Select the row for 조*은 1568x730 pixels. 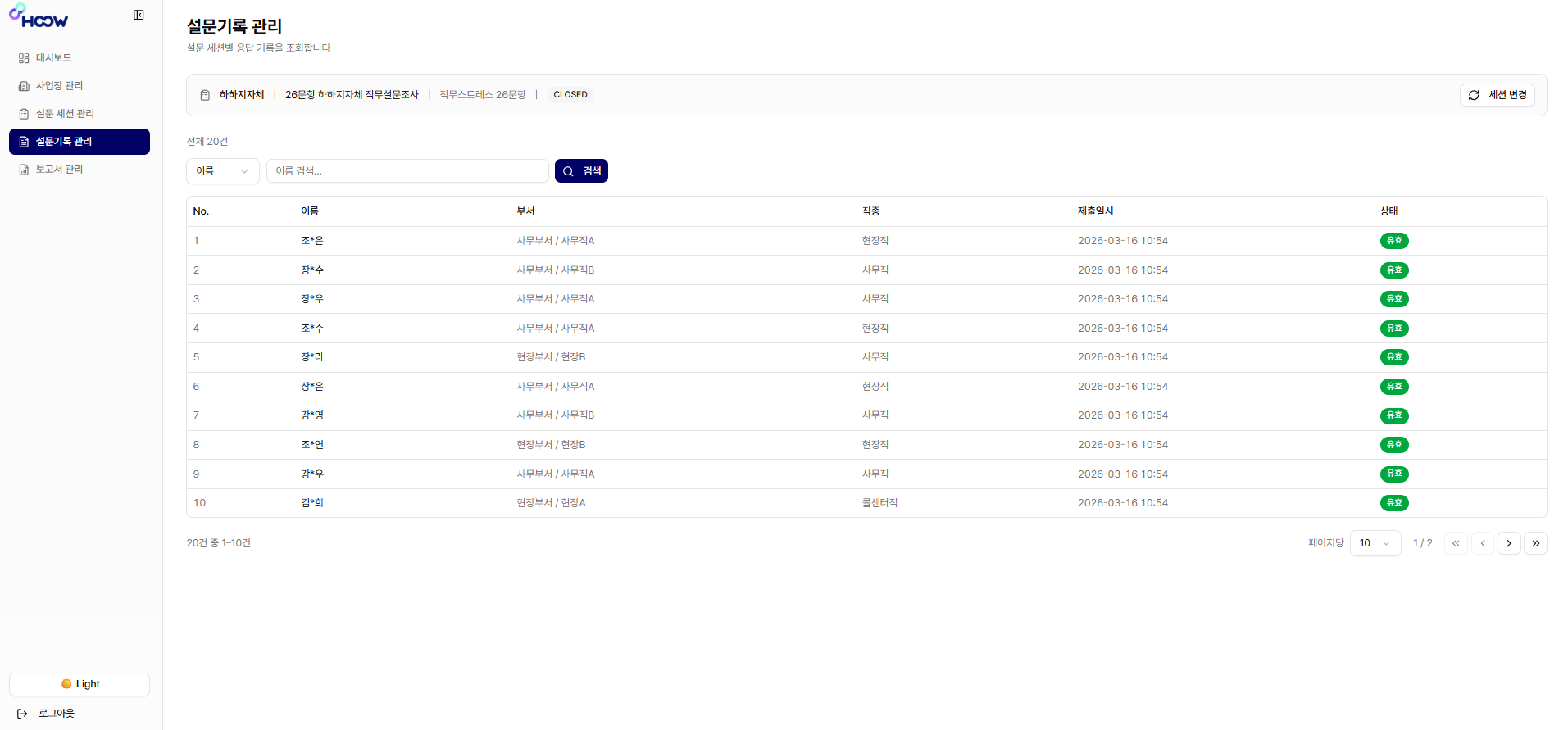coord(866,241)
